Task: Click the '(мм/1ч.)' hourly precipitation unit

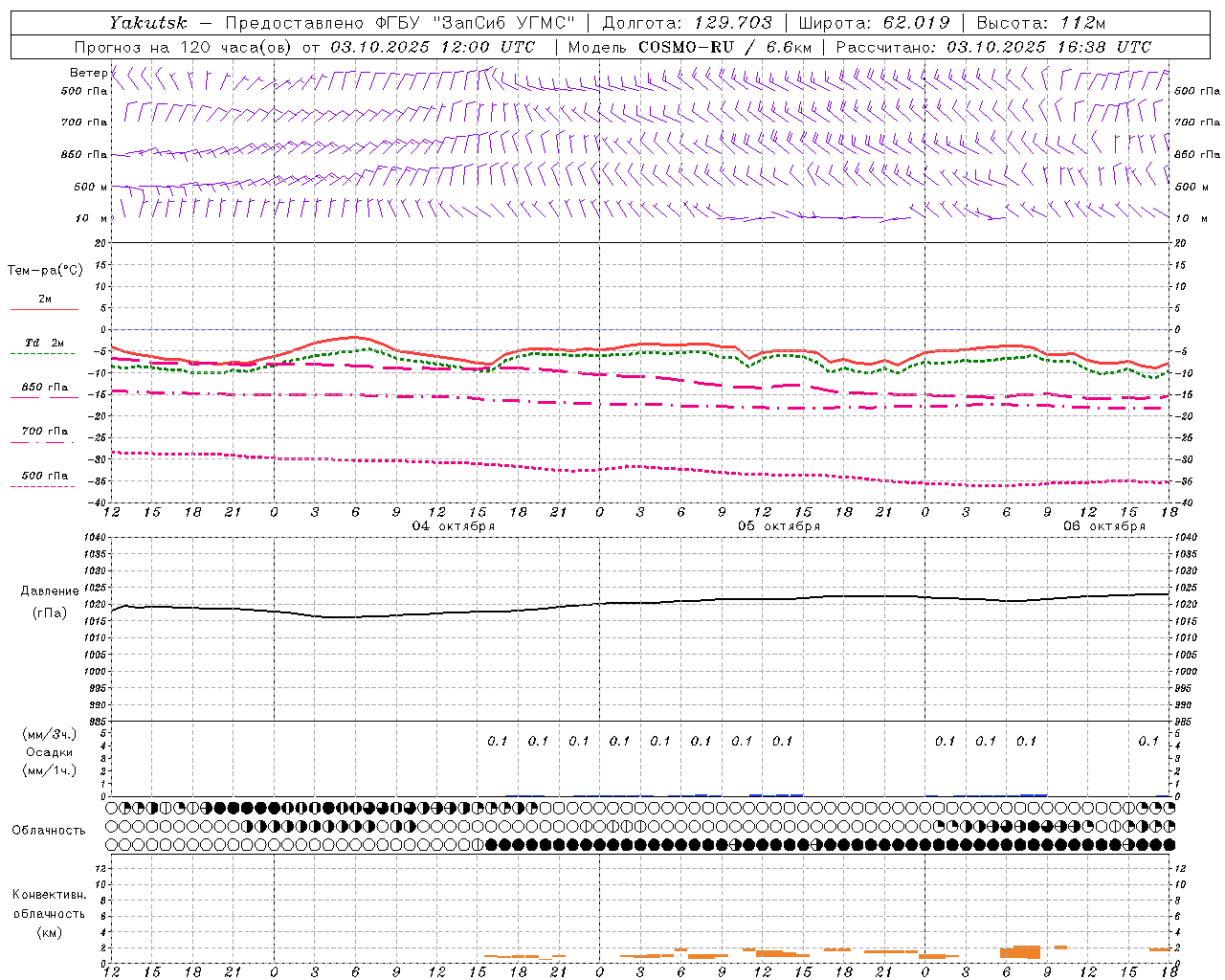Action: (50, 770)
